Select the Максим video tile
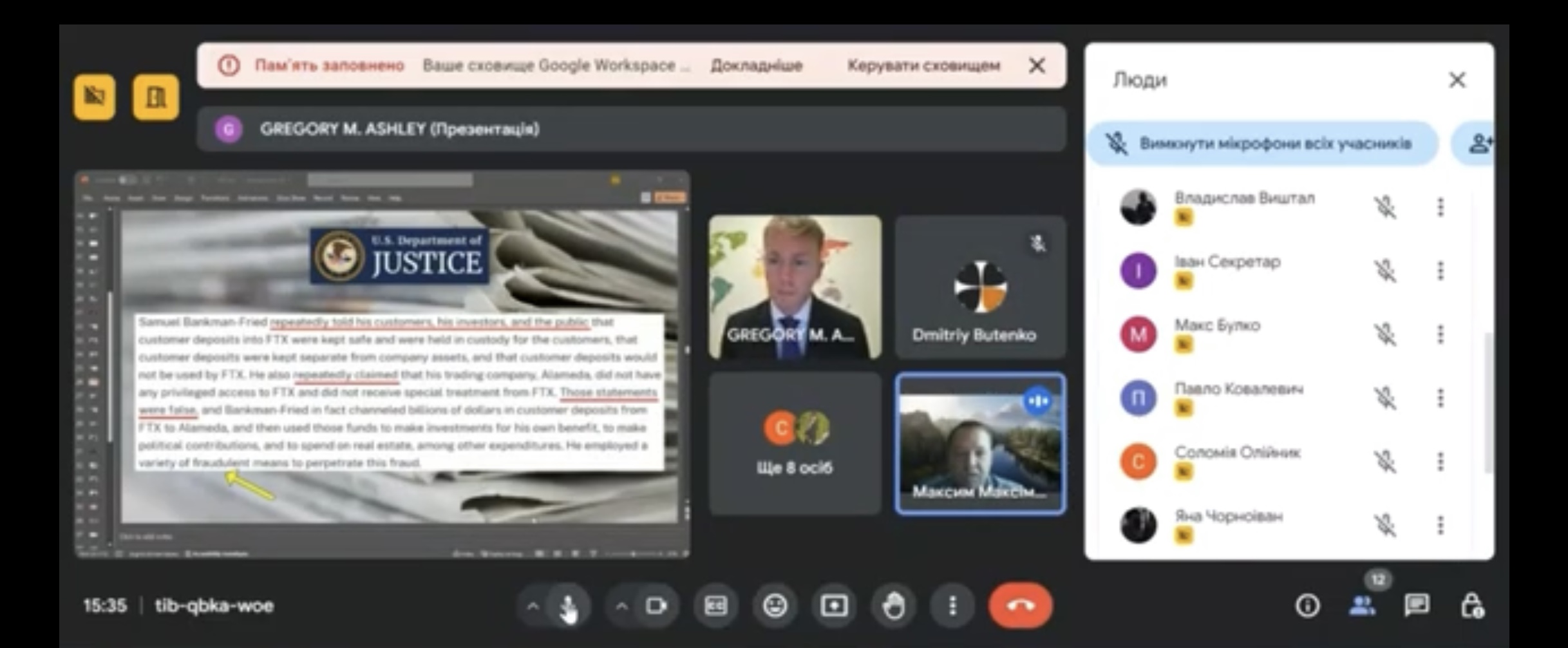Image resolution: width=1568 pixels, height=648 pixels. point(980,443)
